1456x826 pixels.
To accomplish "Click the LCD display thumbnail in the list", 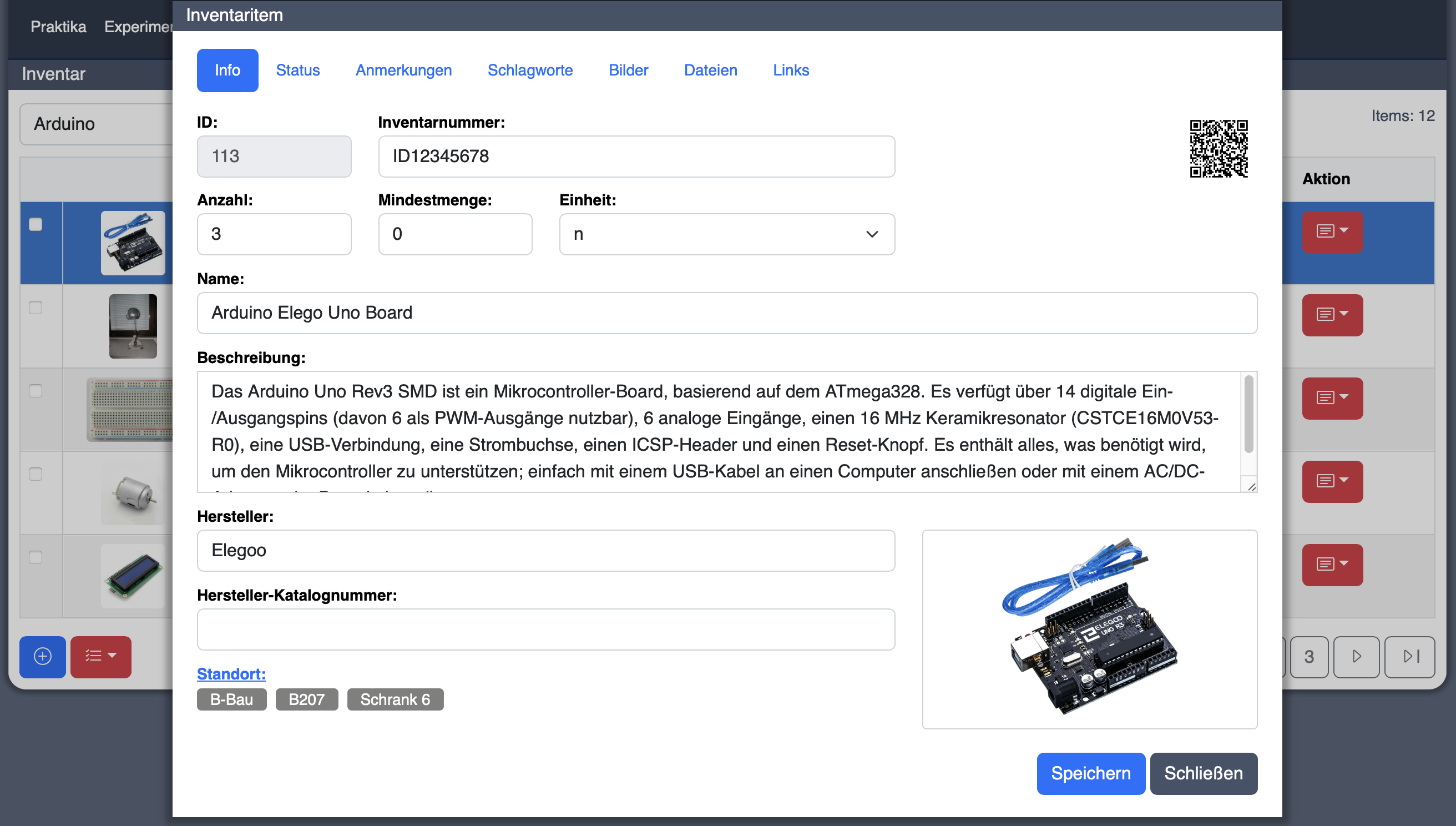I will (x=133, y=576).
